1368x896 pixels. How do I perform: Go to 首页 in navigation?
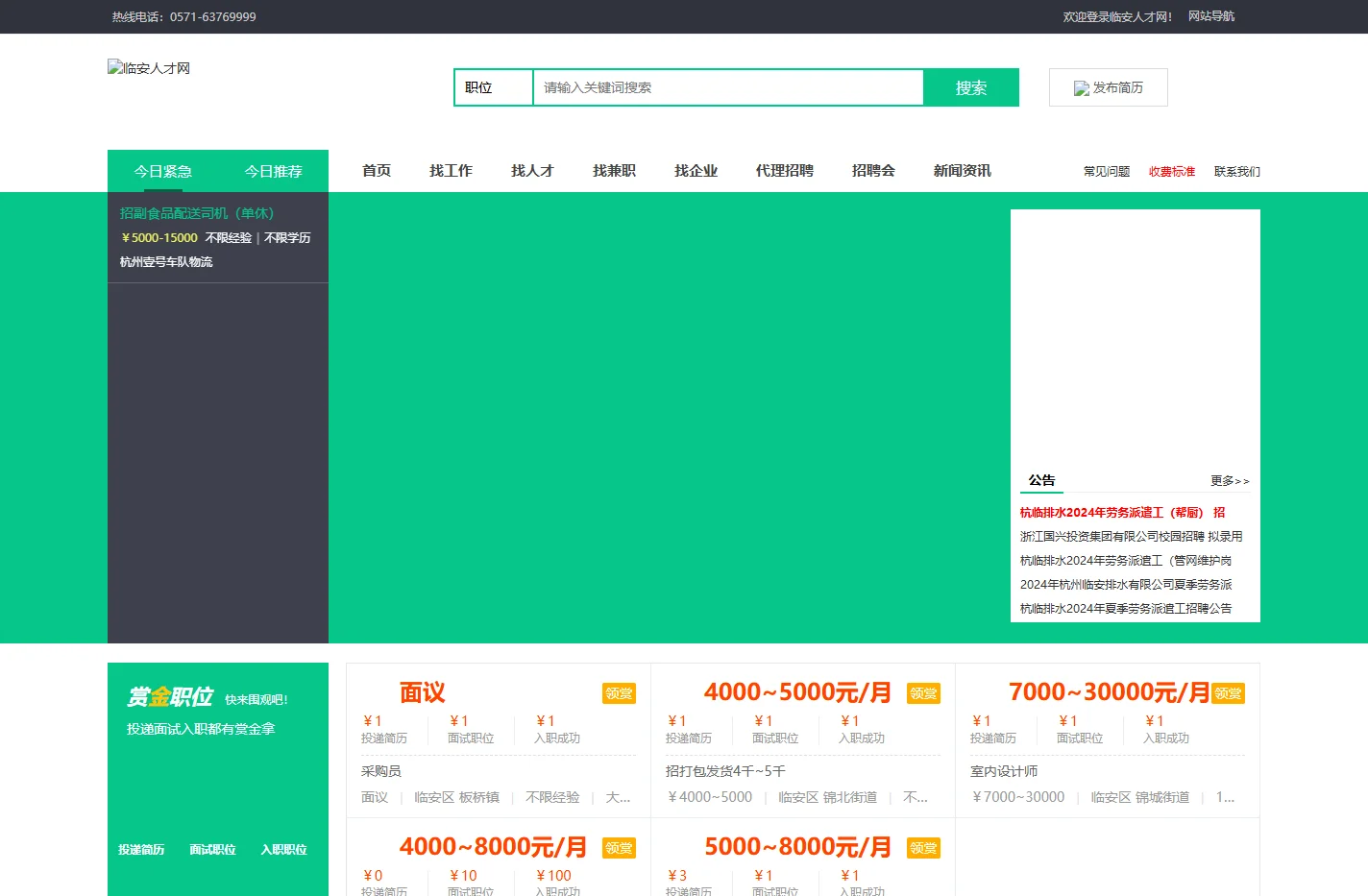377,170
